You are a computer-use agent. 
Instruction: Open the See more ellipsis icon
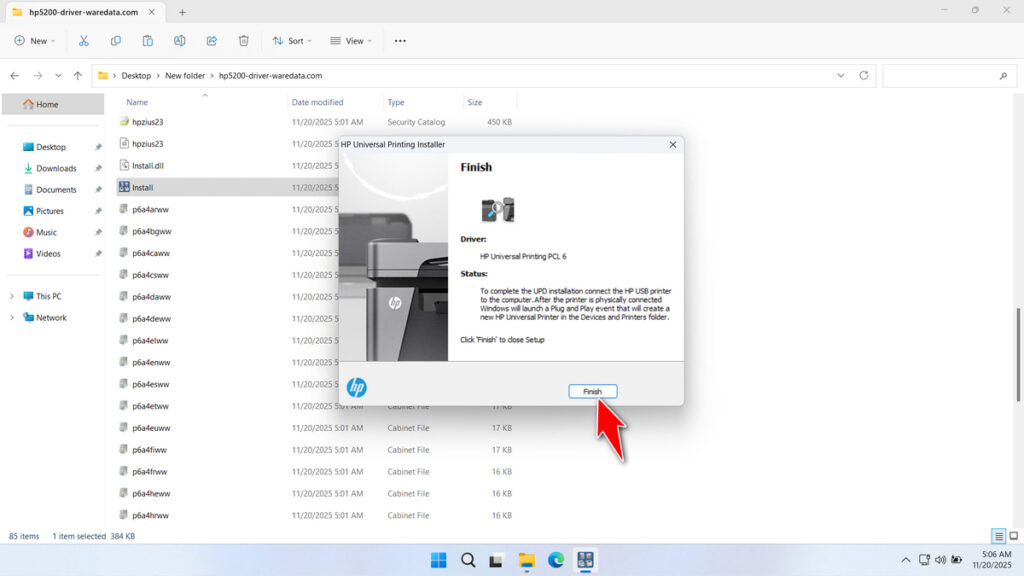tap(400, 40)
